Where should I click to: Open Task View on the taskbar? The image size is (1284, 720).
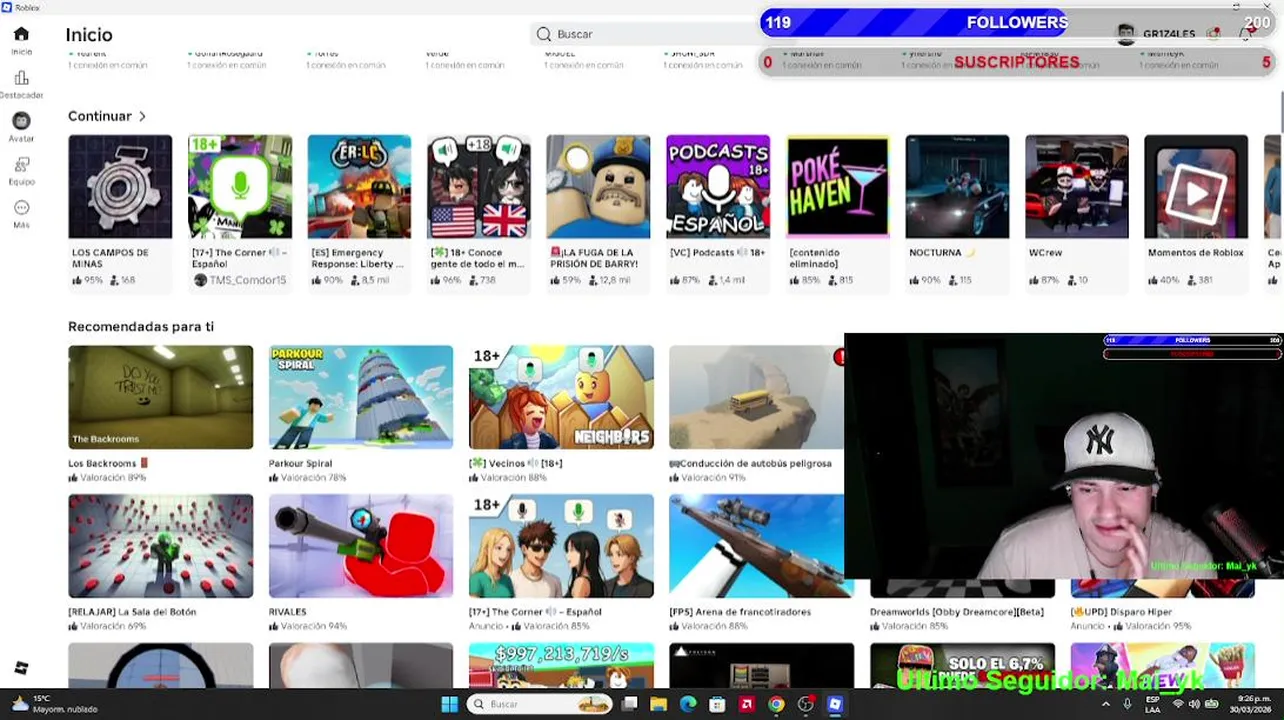tap(630, 704)
